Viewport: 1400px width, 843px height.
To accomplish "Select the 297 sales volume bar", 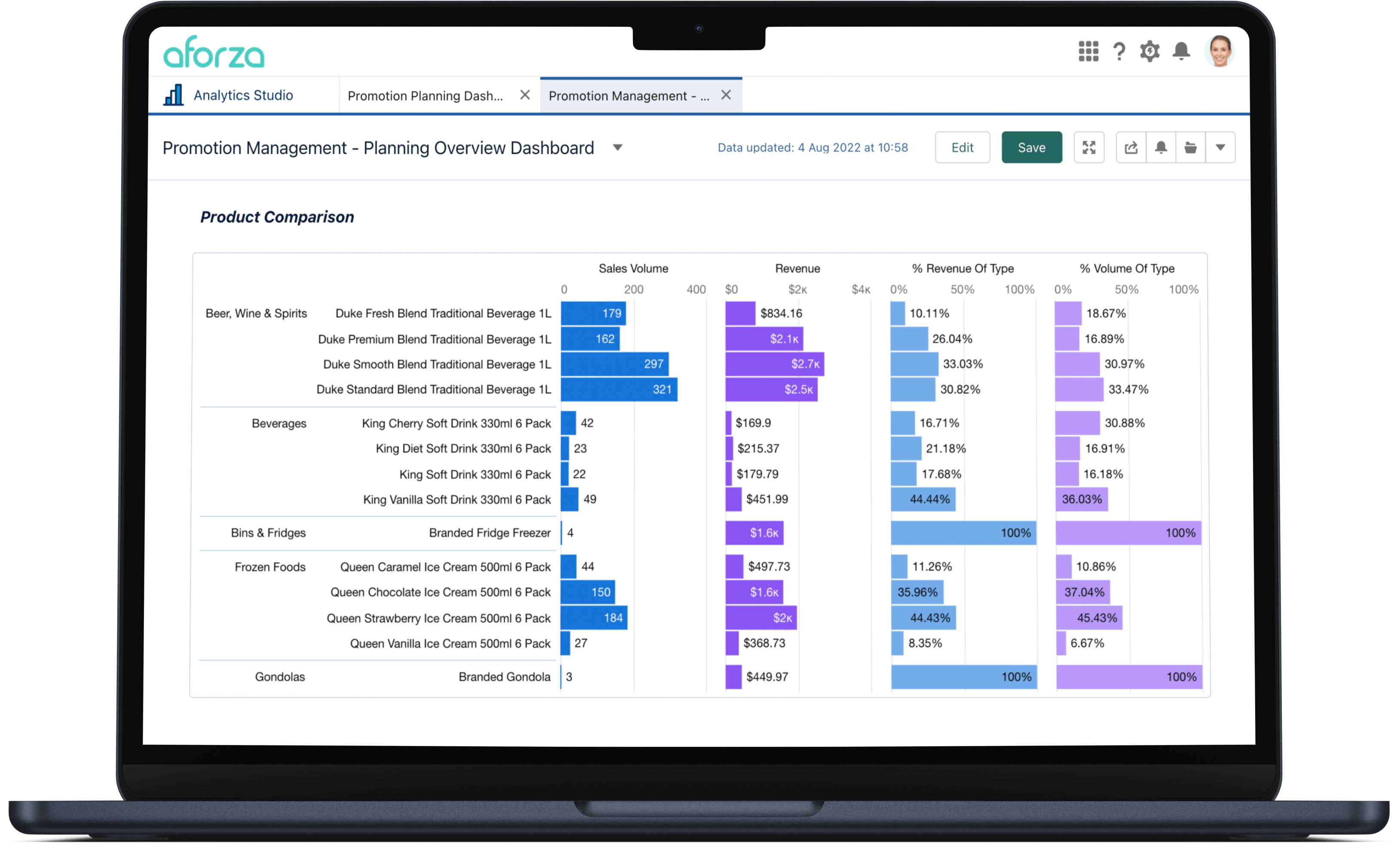I will pos(614,363).
